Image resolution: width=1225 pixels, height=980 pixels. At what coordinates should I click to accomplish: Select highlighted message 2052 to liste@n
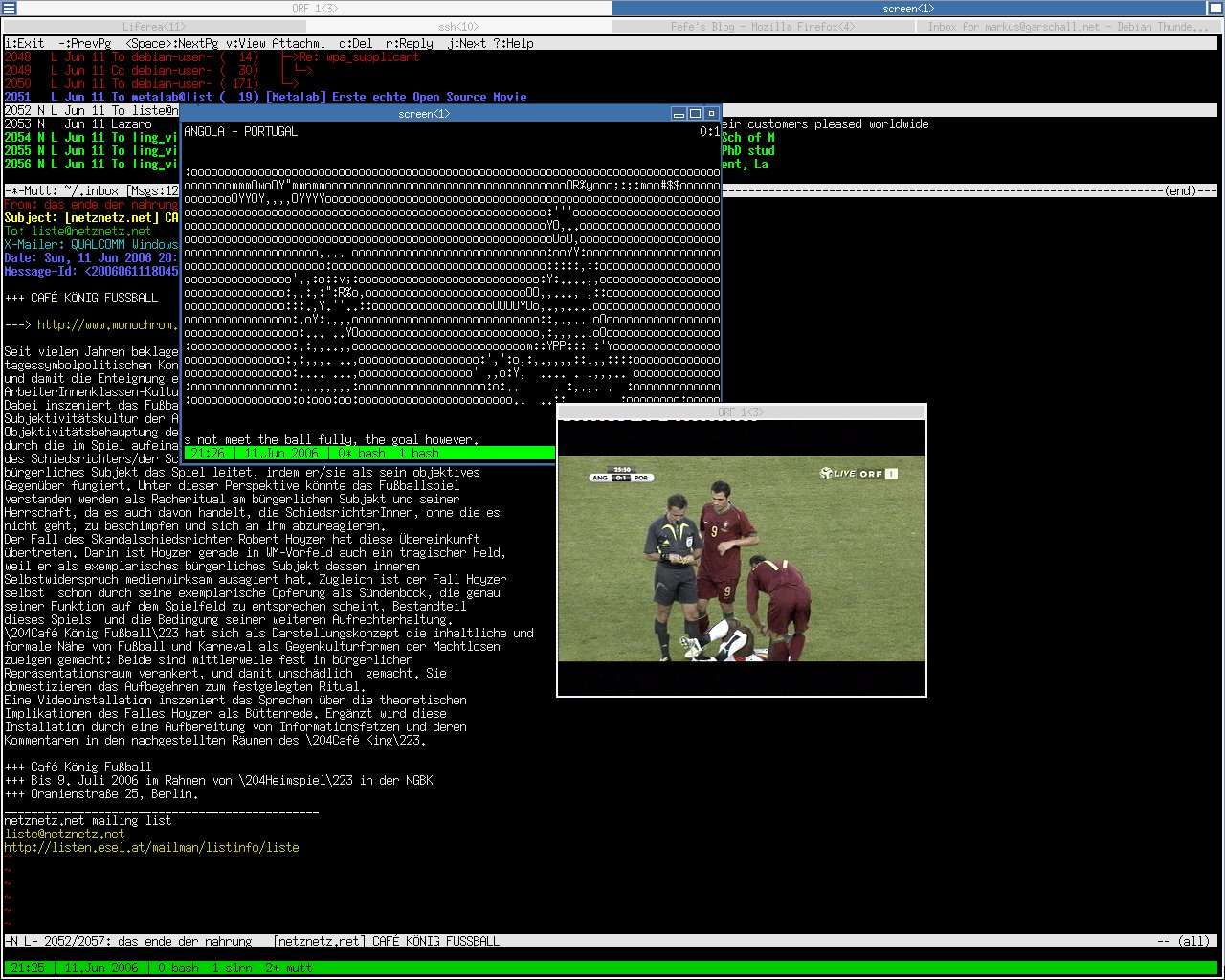point(92,110)
